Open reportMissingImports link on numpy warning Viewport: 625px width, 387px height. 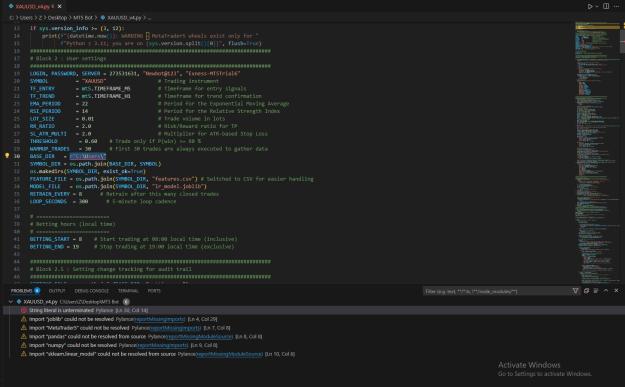coord(163,346)
